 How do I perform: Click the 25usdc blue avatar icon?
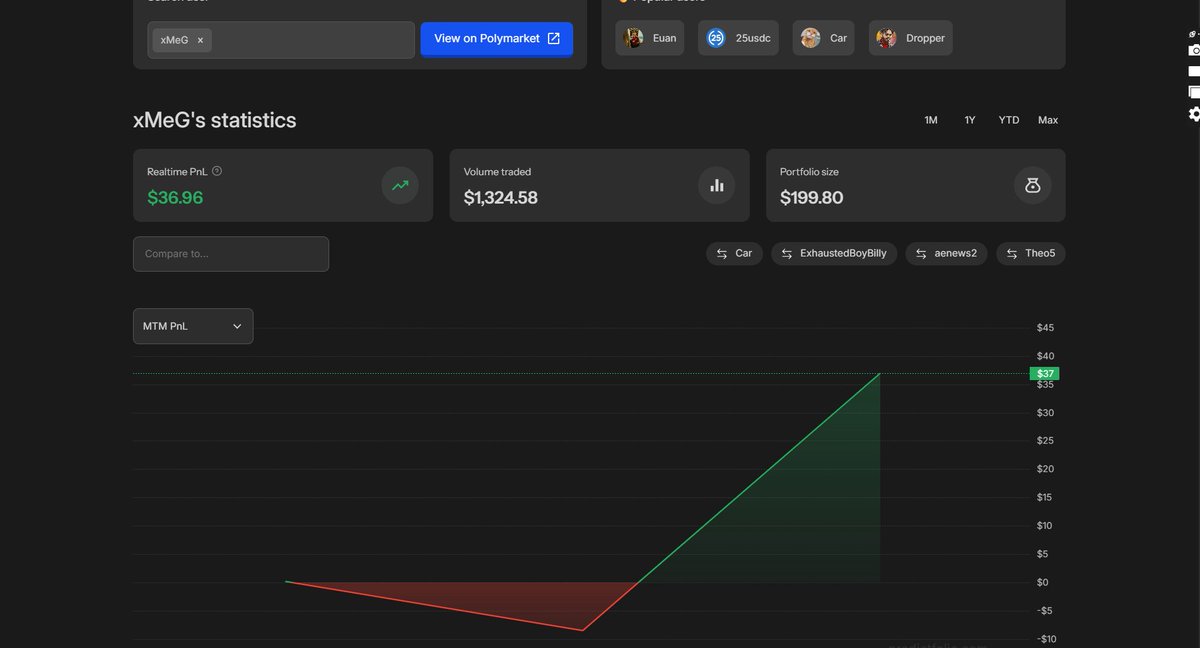click(716, 38)
